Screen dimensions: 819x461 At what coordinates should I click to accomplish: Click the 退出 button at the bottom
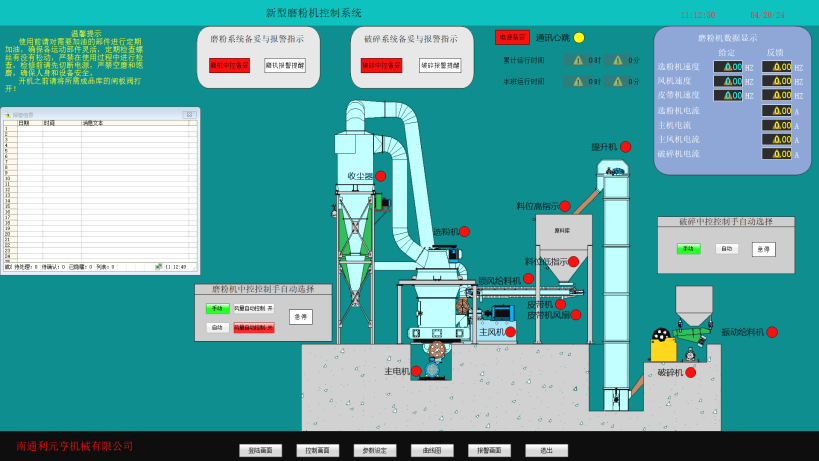546,450
